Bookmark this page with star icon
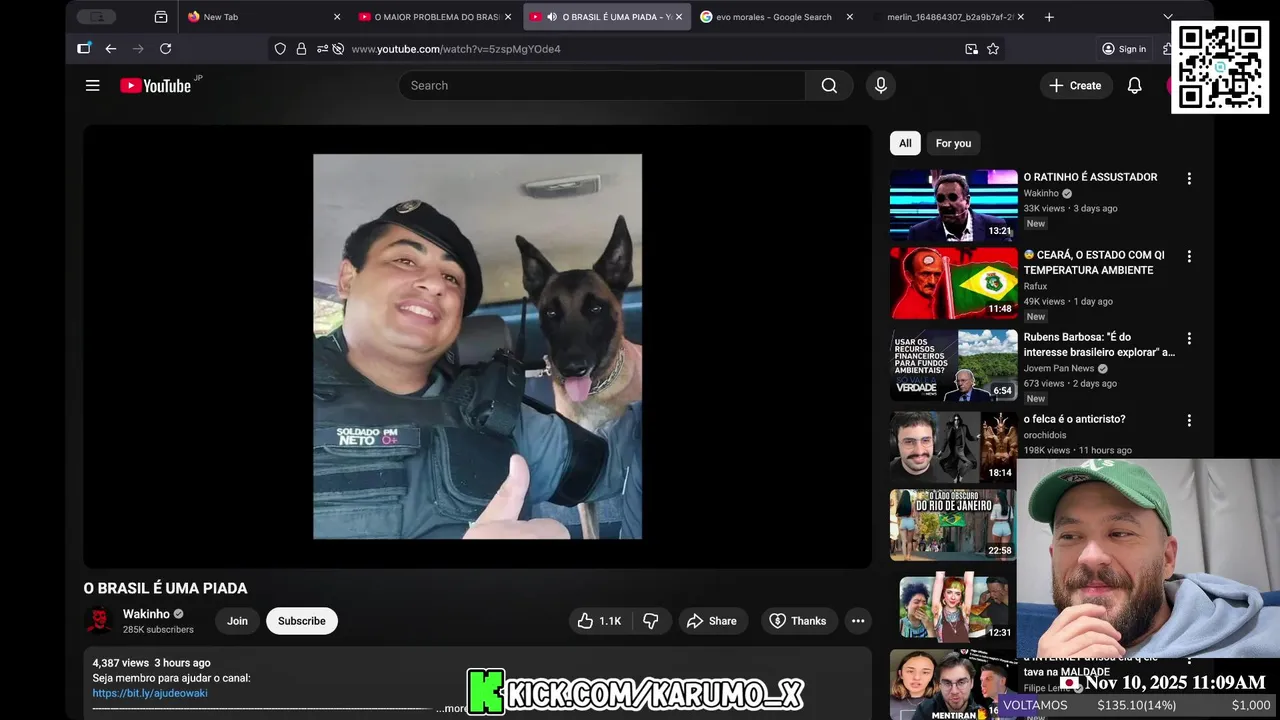1280x720 pixels. pyautogui.click(x=993, y=49)
